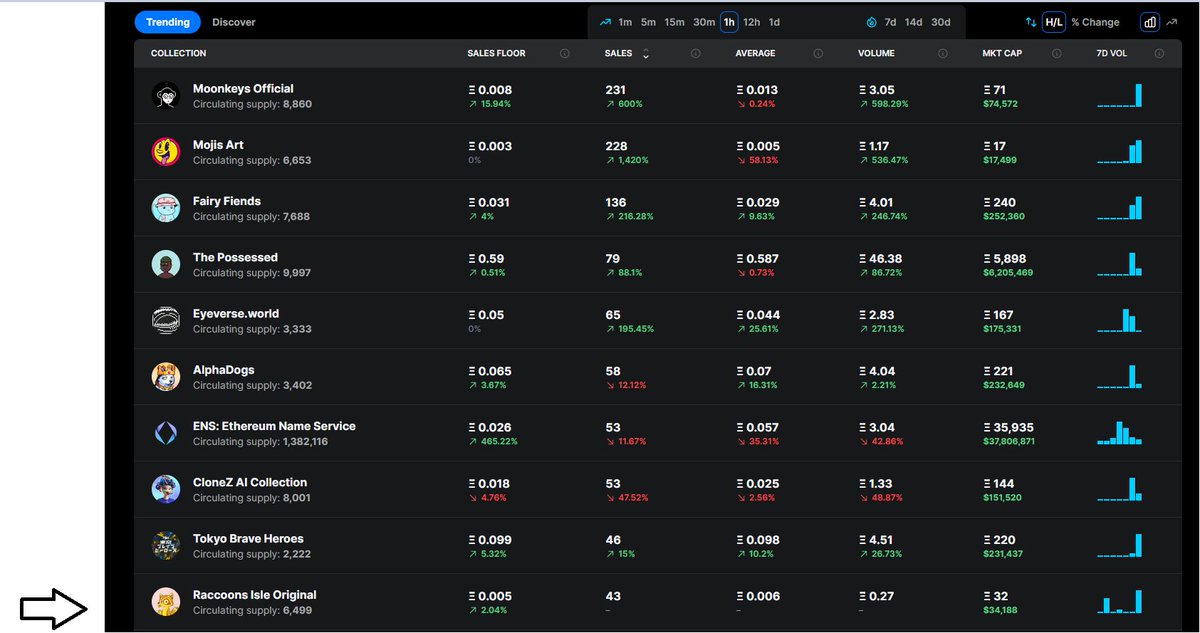Click the info icon beside SALES FLOOR
The image size is (1200, 633).
coord(565,54)
